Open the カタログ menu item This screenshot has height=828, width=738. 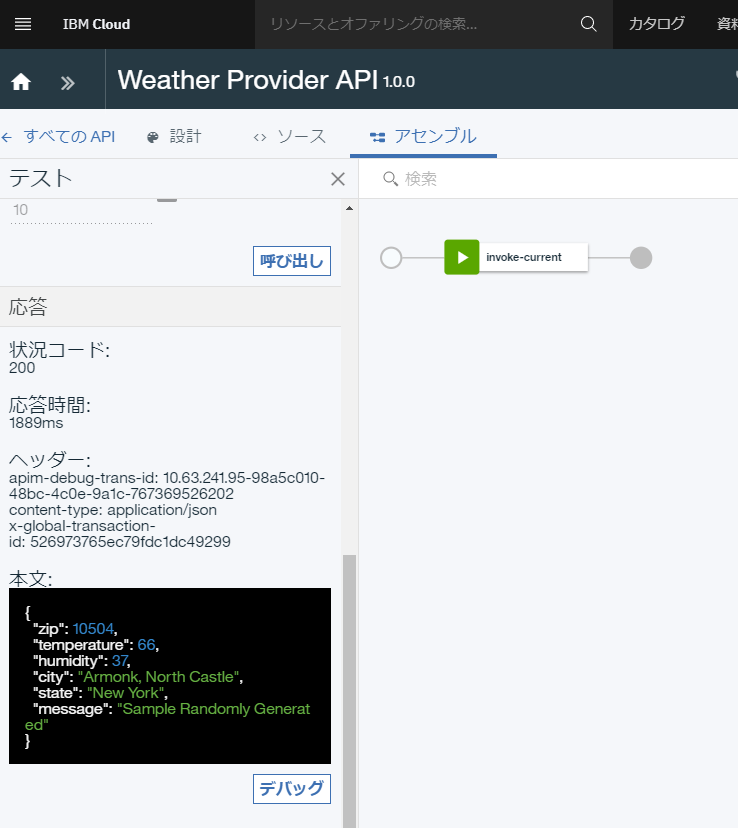tap(657, 24)
